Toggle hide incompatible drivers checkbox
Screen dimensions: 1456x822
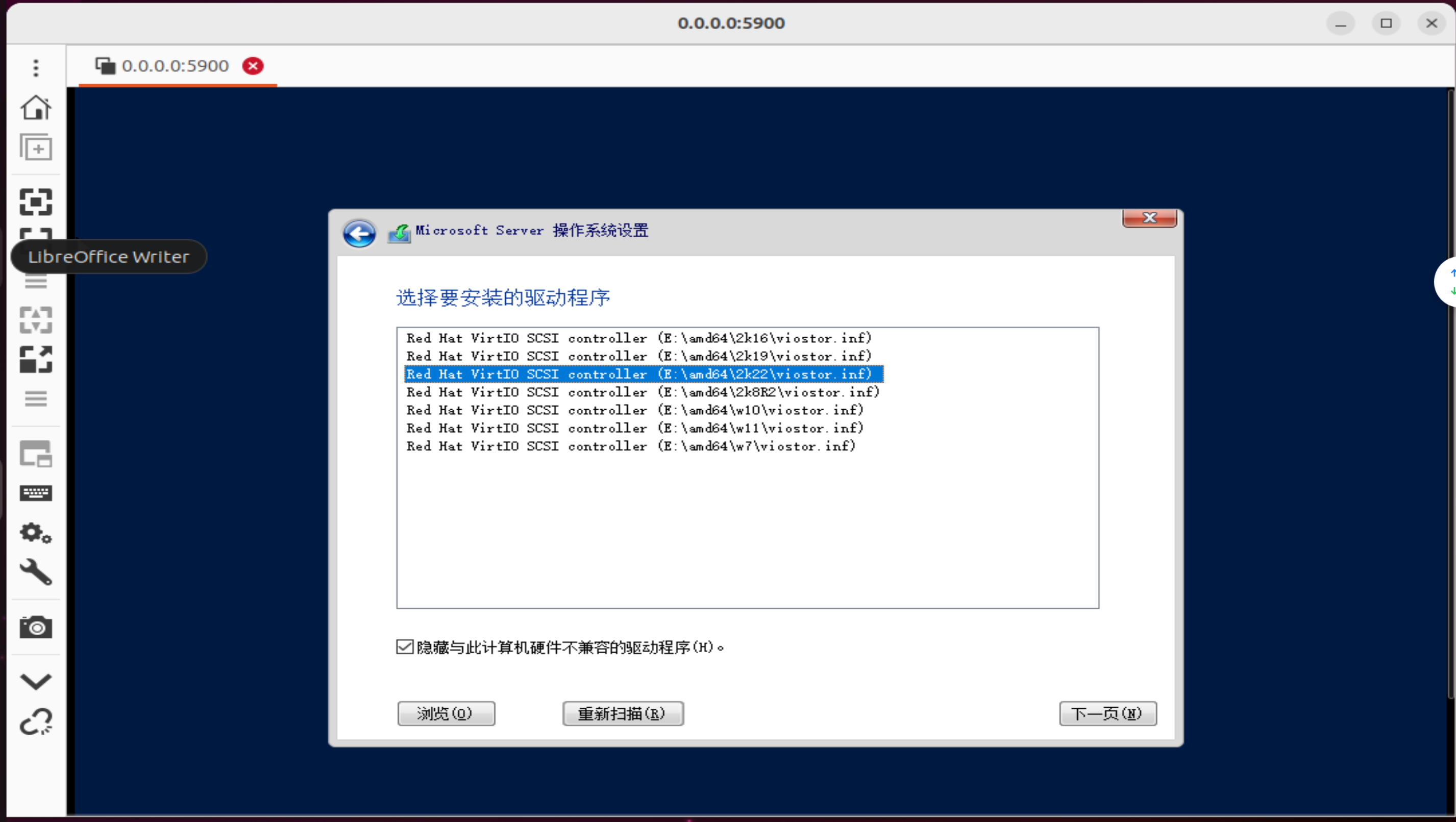pyautogui.click(x=405, y=647)
